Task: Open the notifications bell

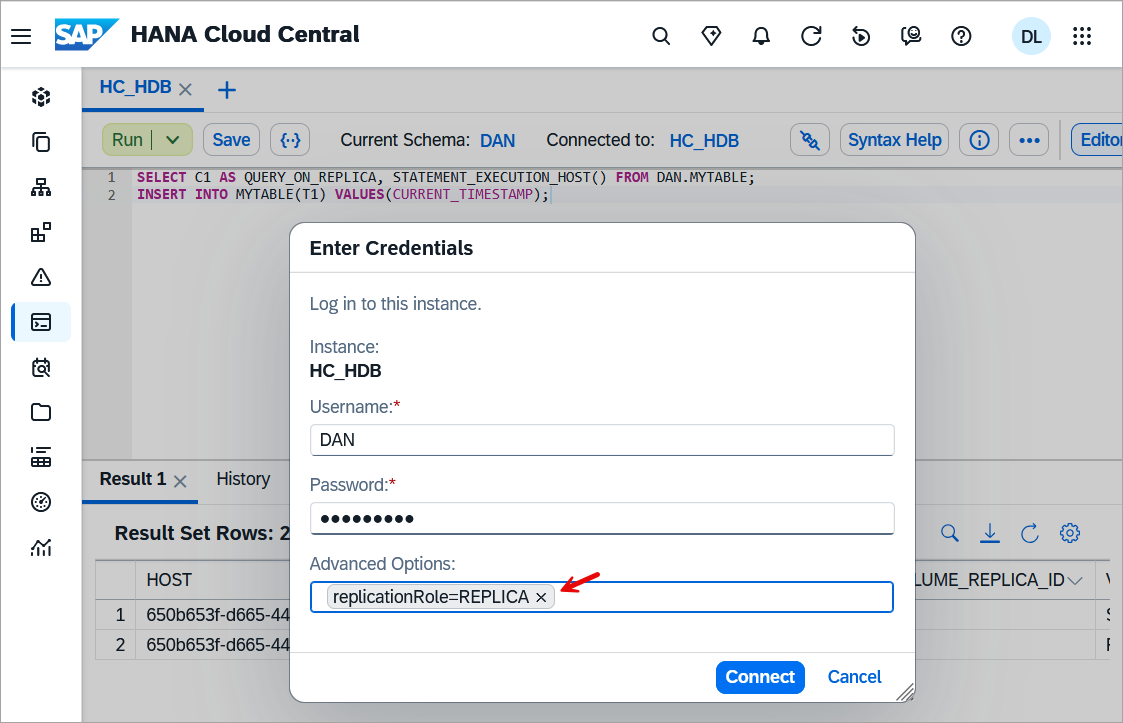Action: pos(761,36)
